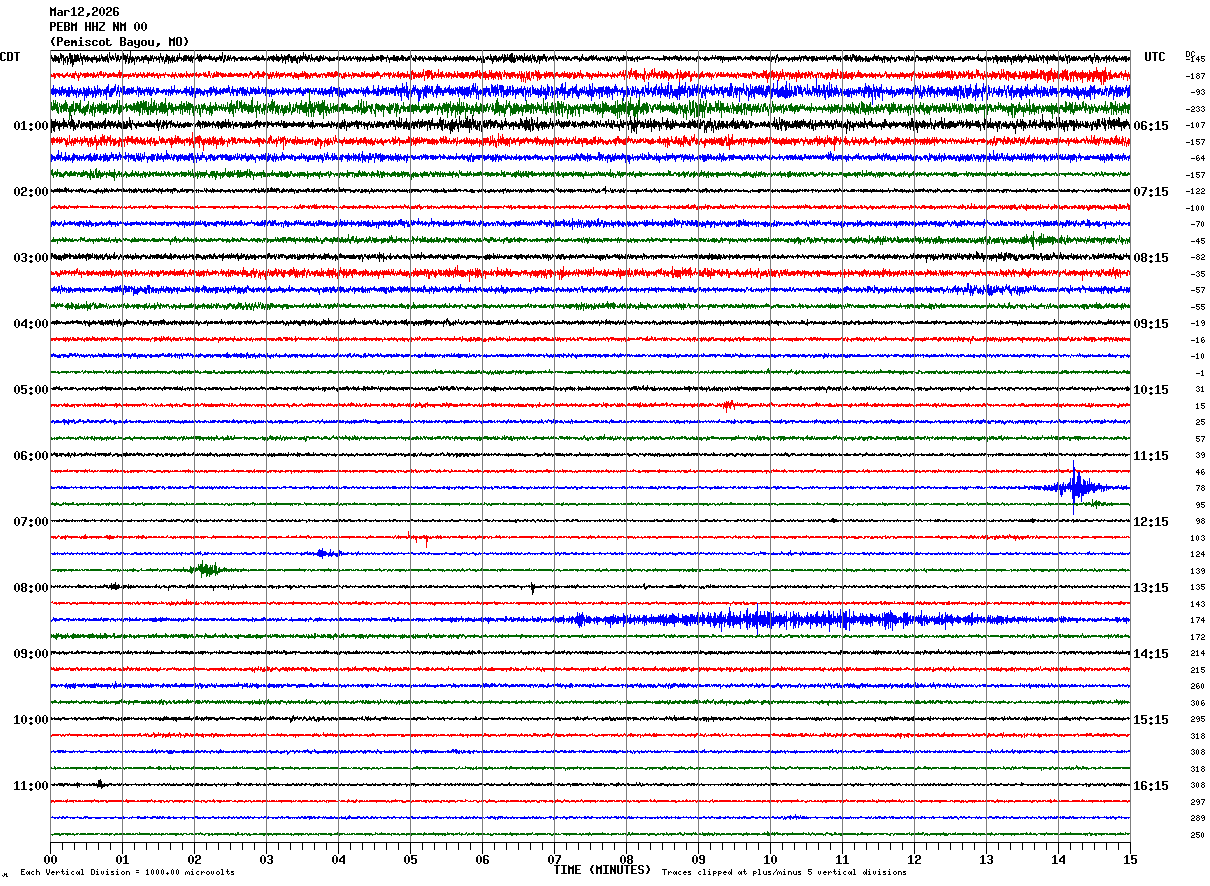Viewport: 1210px width, 886px height.
Task: Click the x-axis tick label 08
Action: tap(626, 860)
